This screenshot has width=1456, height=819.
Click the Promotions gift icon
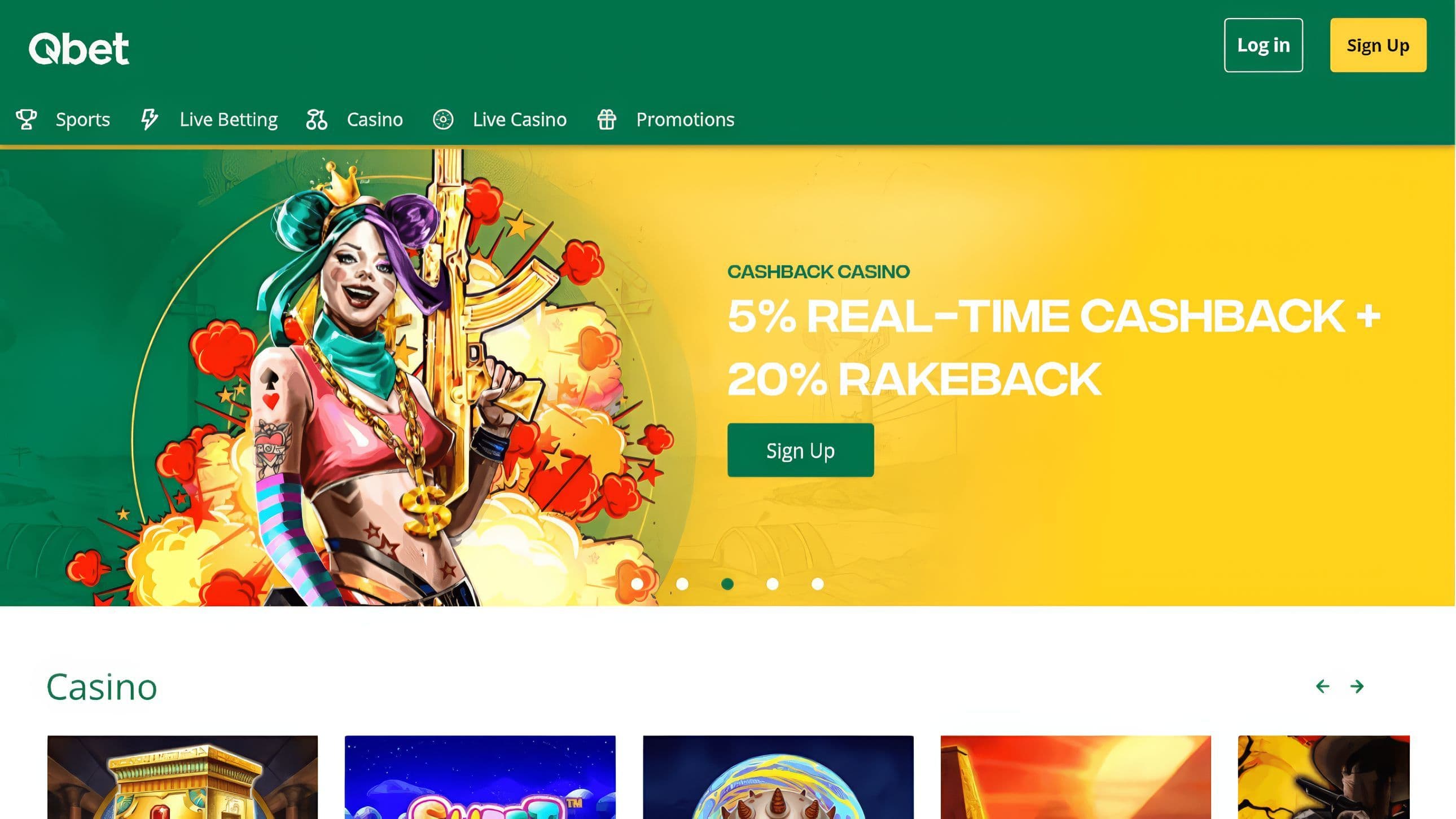[x=607, y=120]
